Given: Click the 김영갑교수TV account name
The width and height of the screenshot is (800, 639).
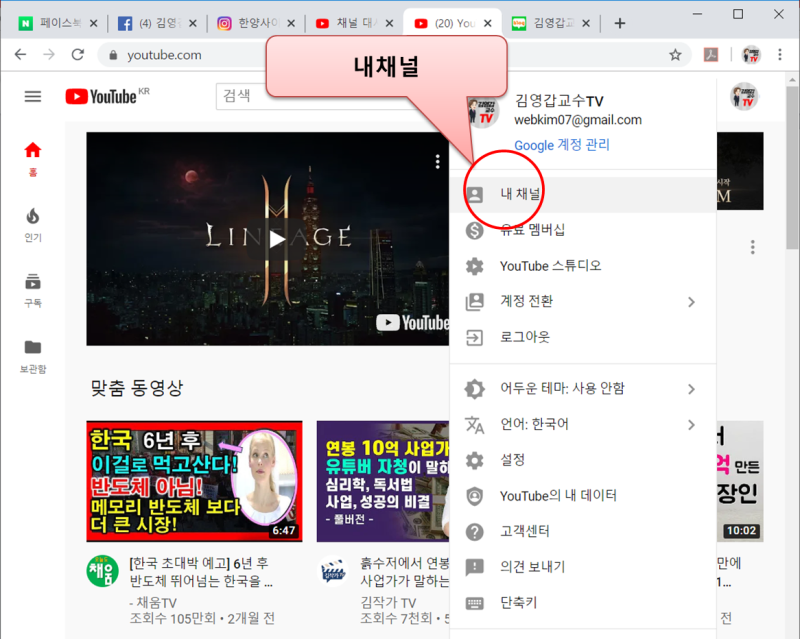Looking at the screenshot, I should coord(559,101).
